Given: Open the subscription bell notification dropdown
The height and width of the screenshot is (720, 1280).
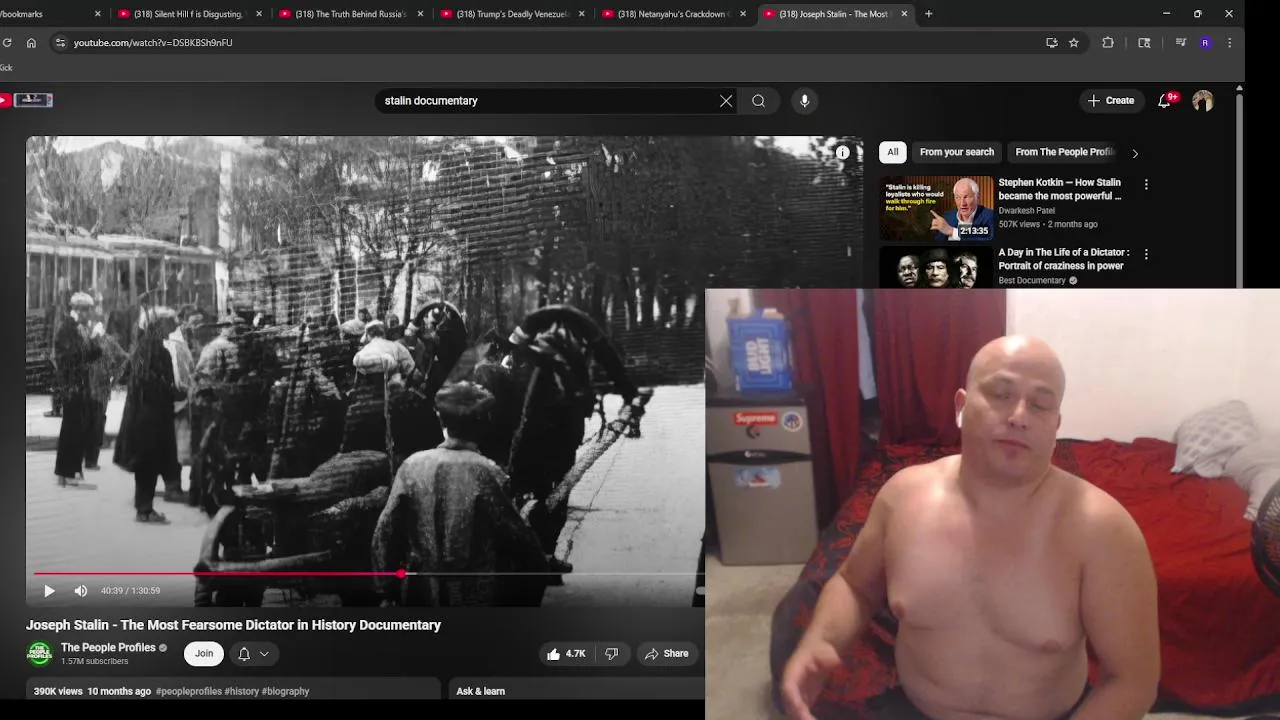Looking at the screenshot, I should click(x=253, y=654).
